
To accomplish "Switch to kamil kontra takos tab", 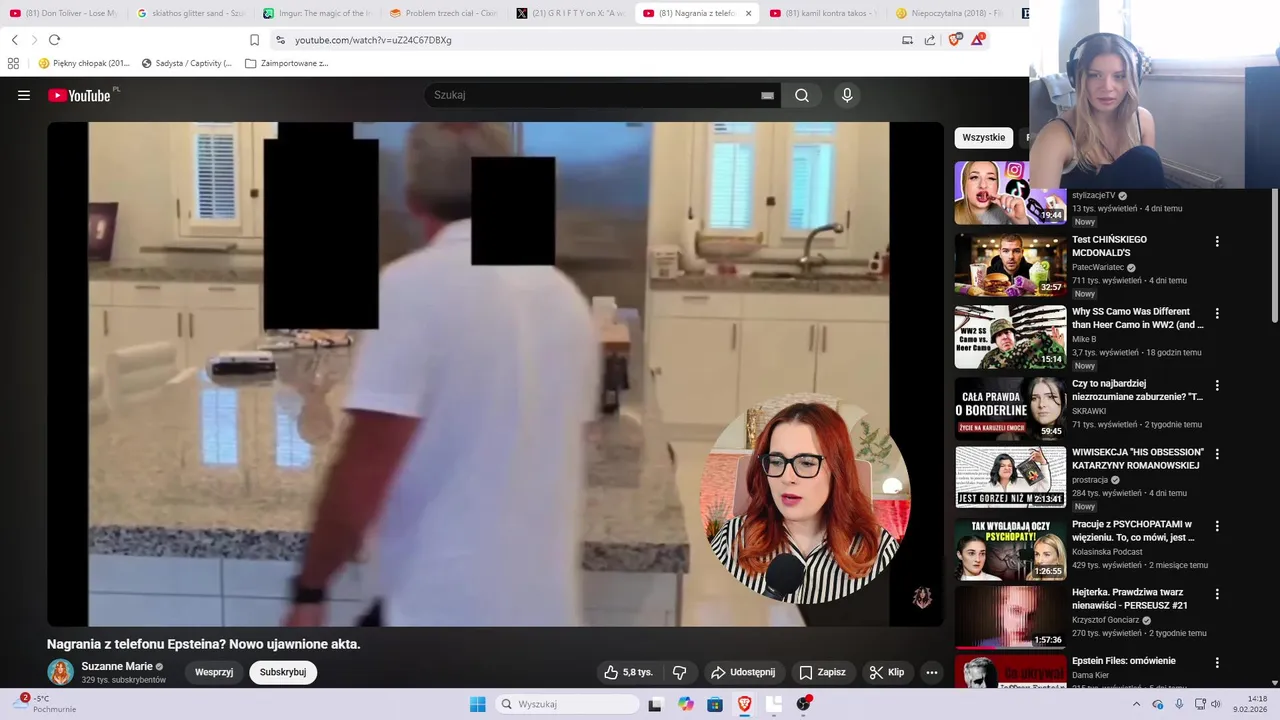I will tap(823, 13).
